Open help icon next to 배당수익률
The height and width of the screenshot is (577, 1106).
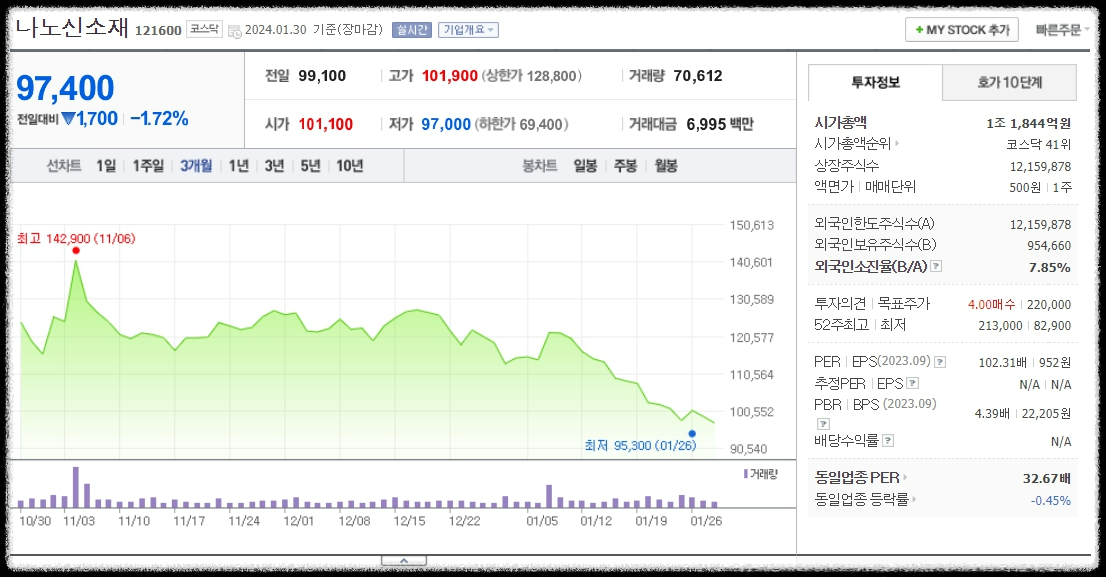click(888, 440)
